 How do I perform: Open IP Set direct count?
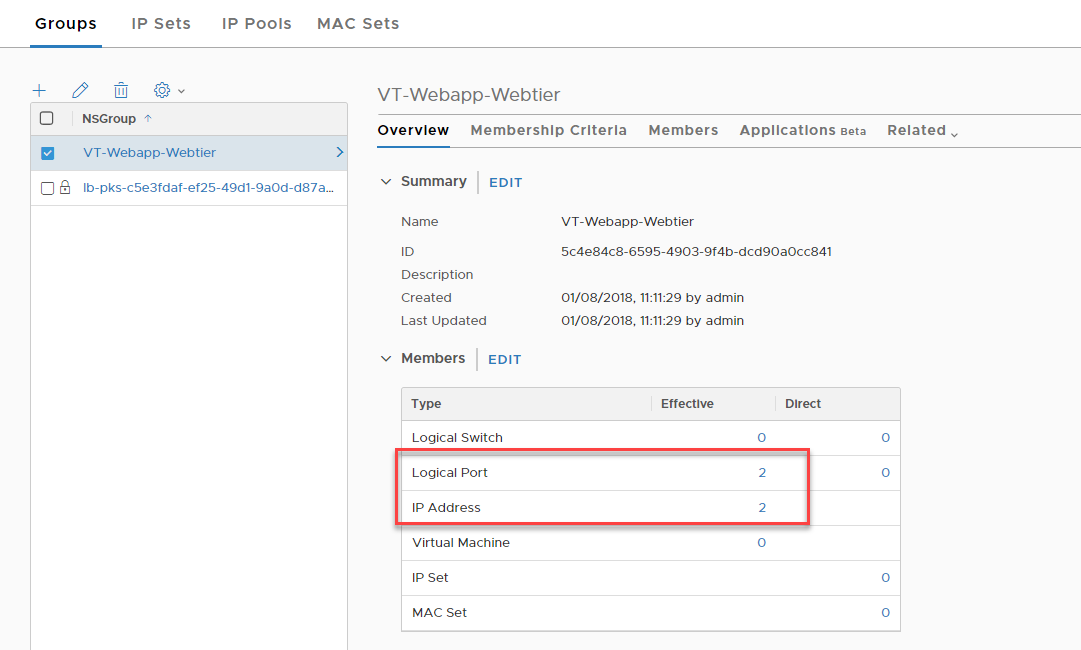point(885,578)
